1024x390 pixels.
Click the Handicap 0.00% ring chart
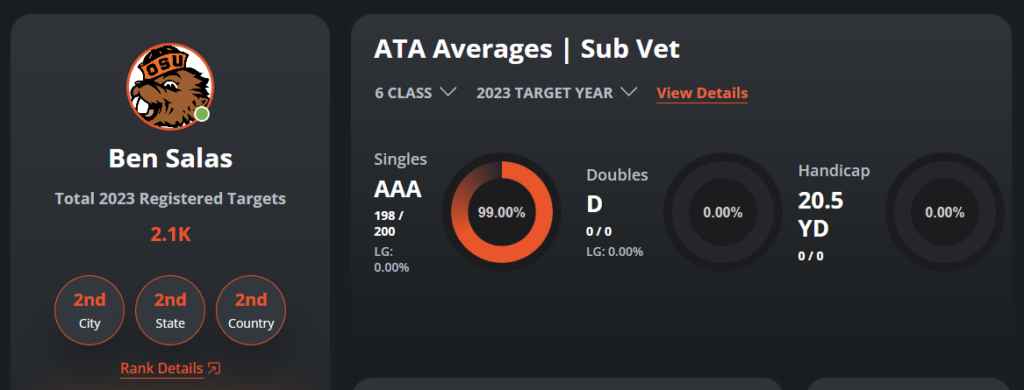click(944, 212)
